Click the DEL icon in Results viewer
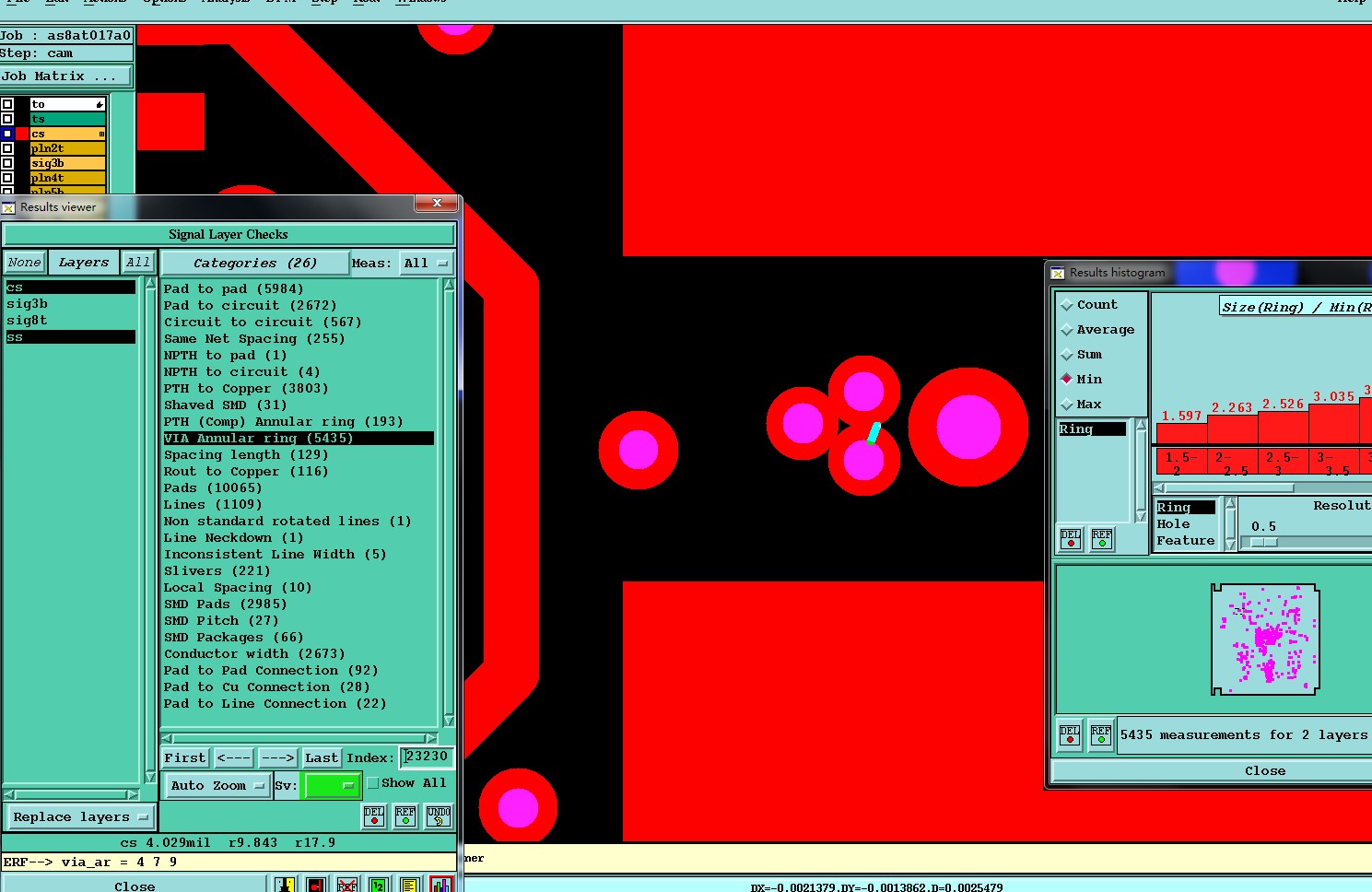Image resolution: width=1372 pixels, height=892 pixels. coord(374,816)
